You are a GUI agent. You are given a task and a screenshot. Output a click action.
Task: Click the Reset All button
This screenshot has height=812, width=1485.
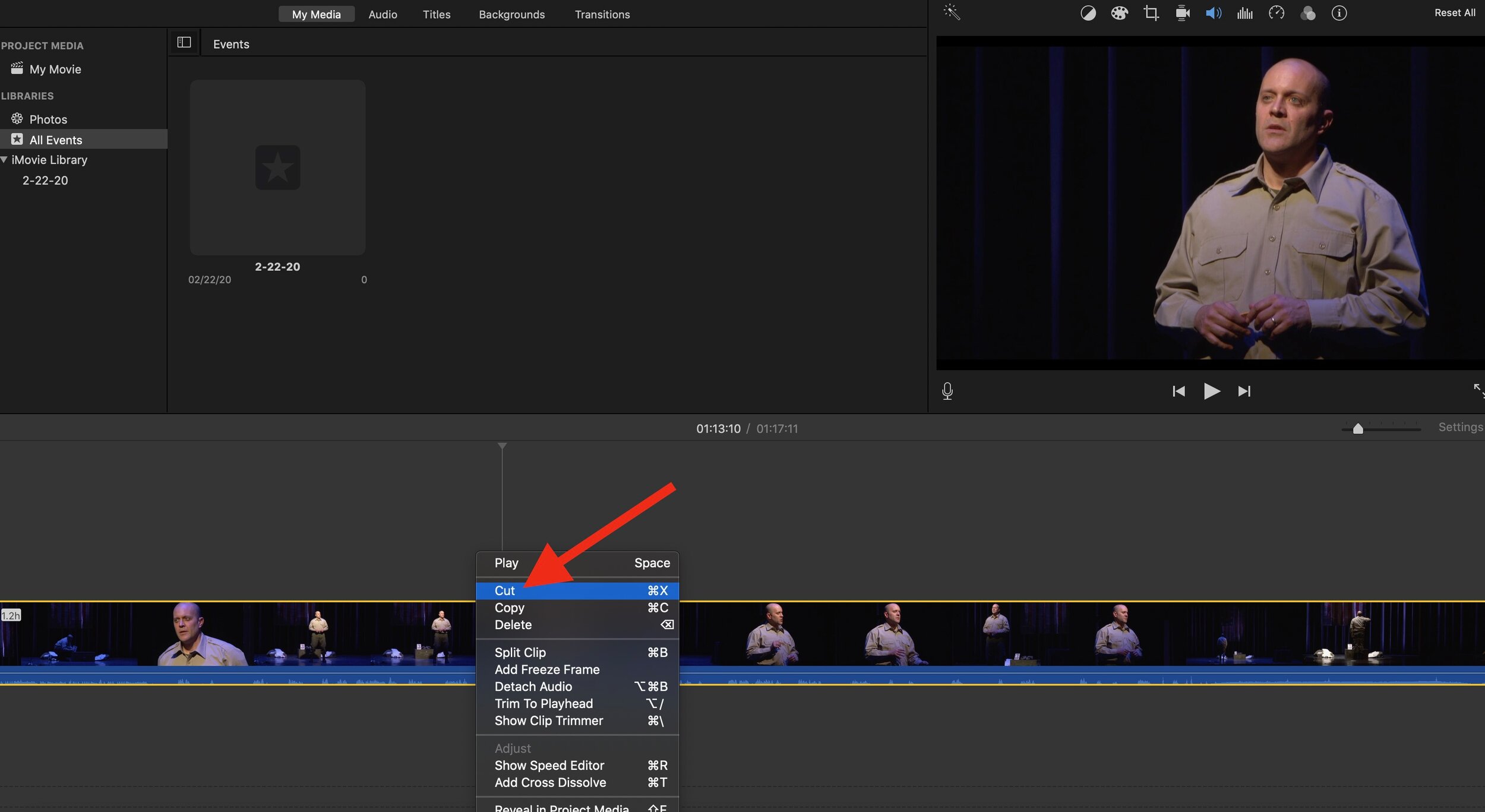tap(1455, 12)
